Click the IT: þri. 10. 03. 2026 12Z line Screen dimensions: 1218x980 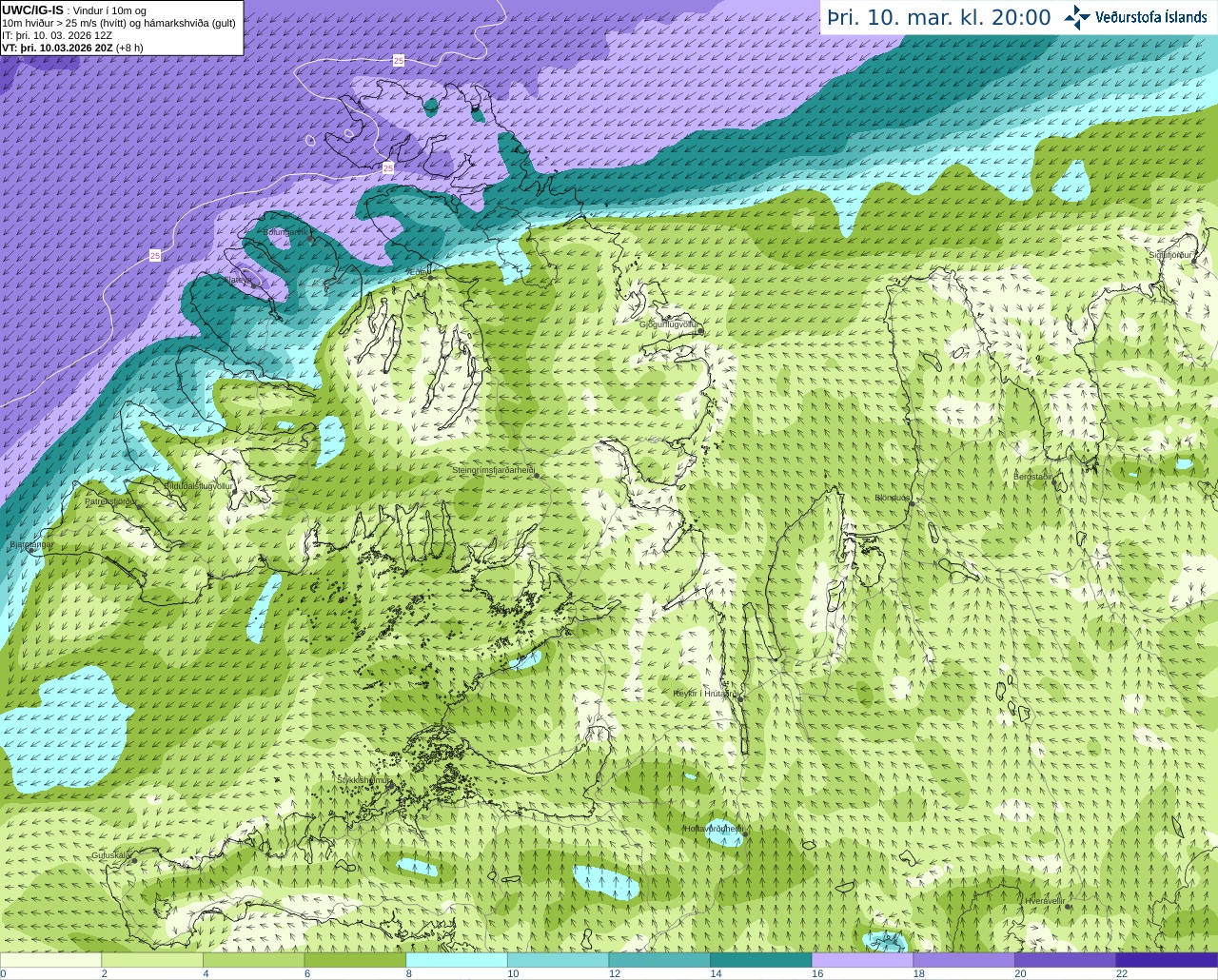pos(55,35)
